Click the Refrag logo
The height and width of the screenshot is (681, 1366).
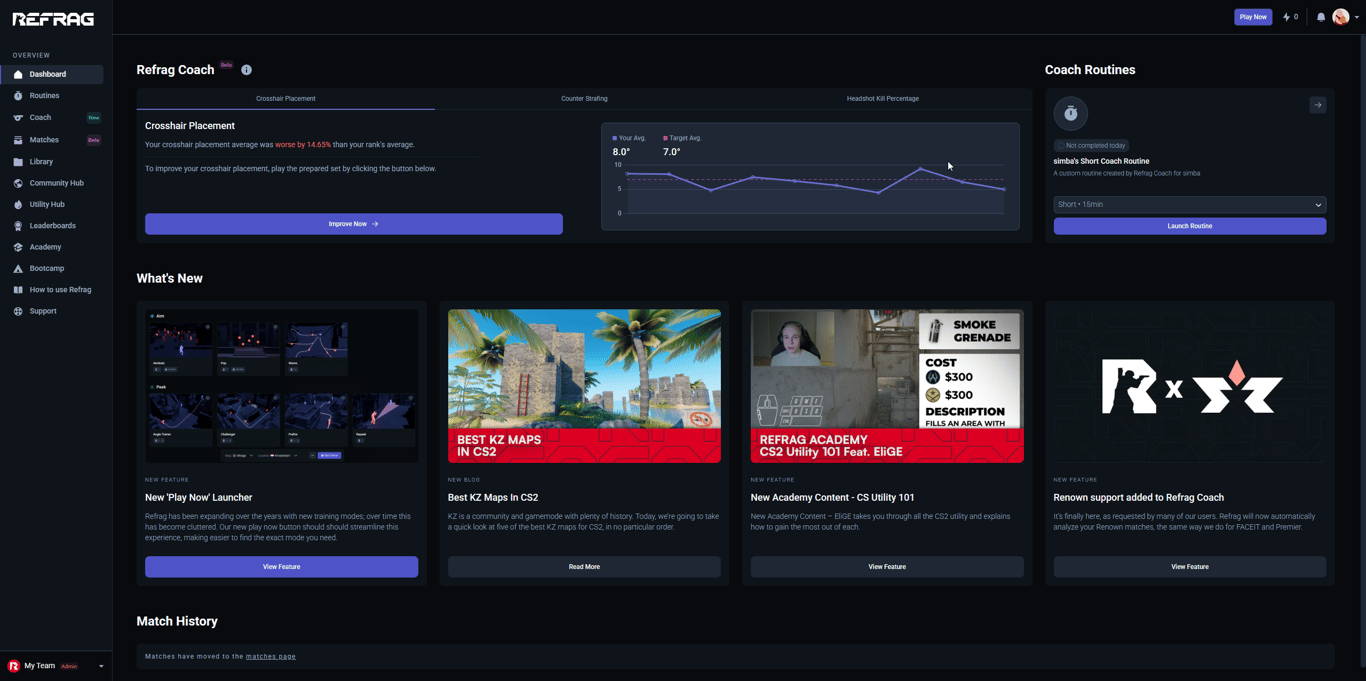tap(53, 19)
